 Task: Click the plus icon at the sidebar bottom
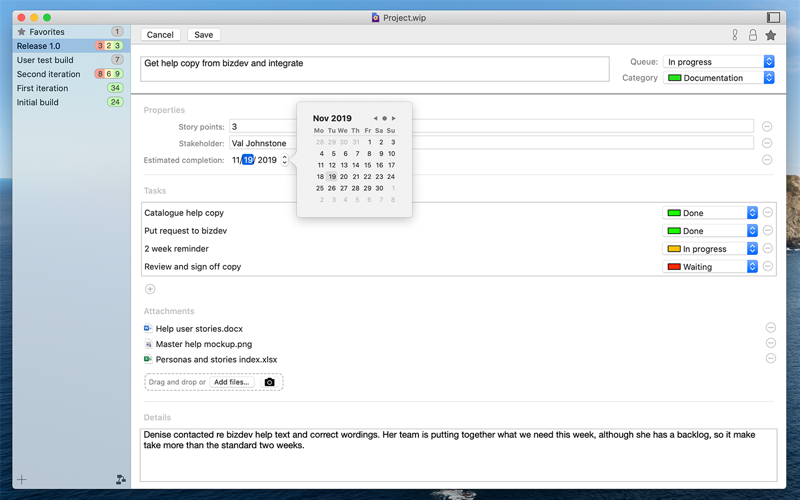pyautogui.click(x=21, y=479)
